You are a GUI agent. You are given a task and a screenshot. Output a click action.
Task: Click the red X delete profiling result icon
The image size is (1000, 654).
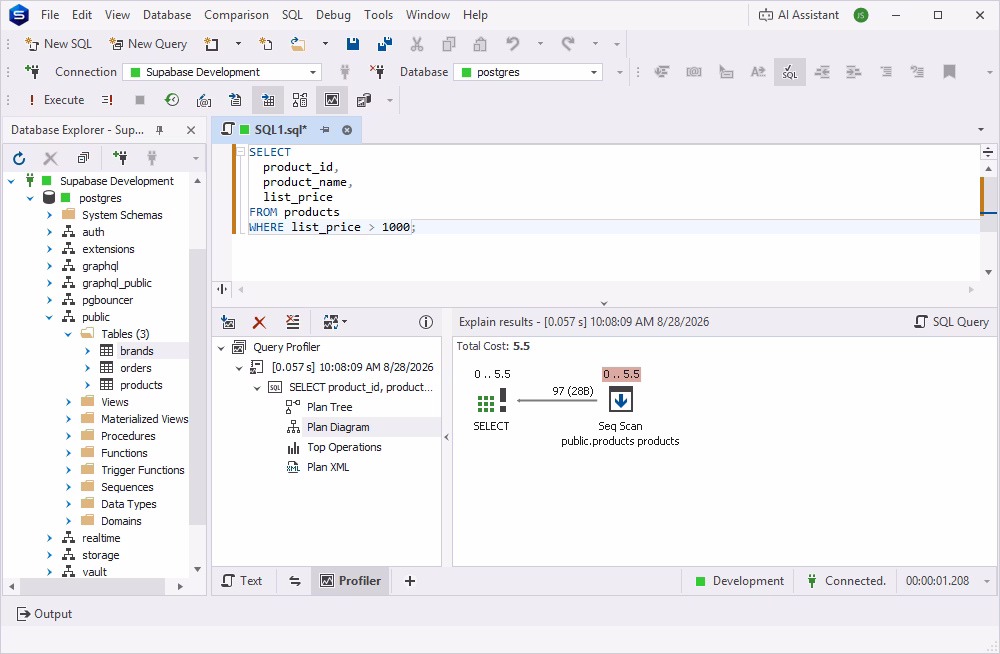[x=259, y=322]
